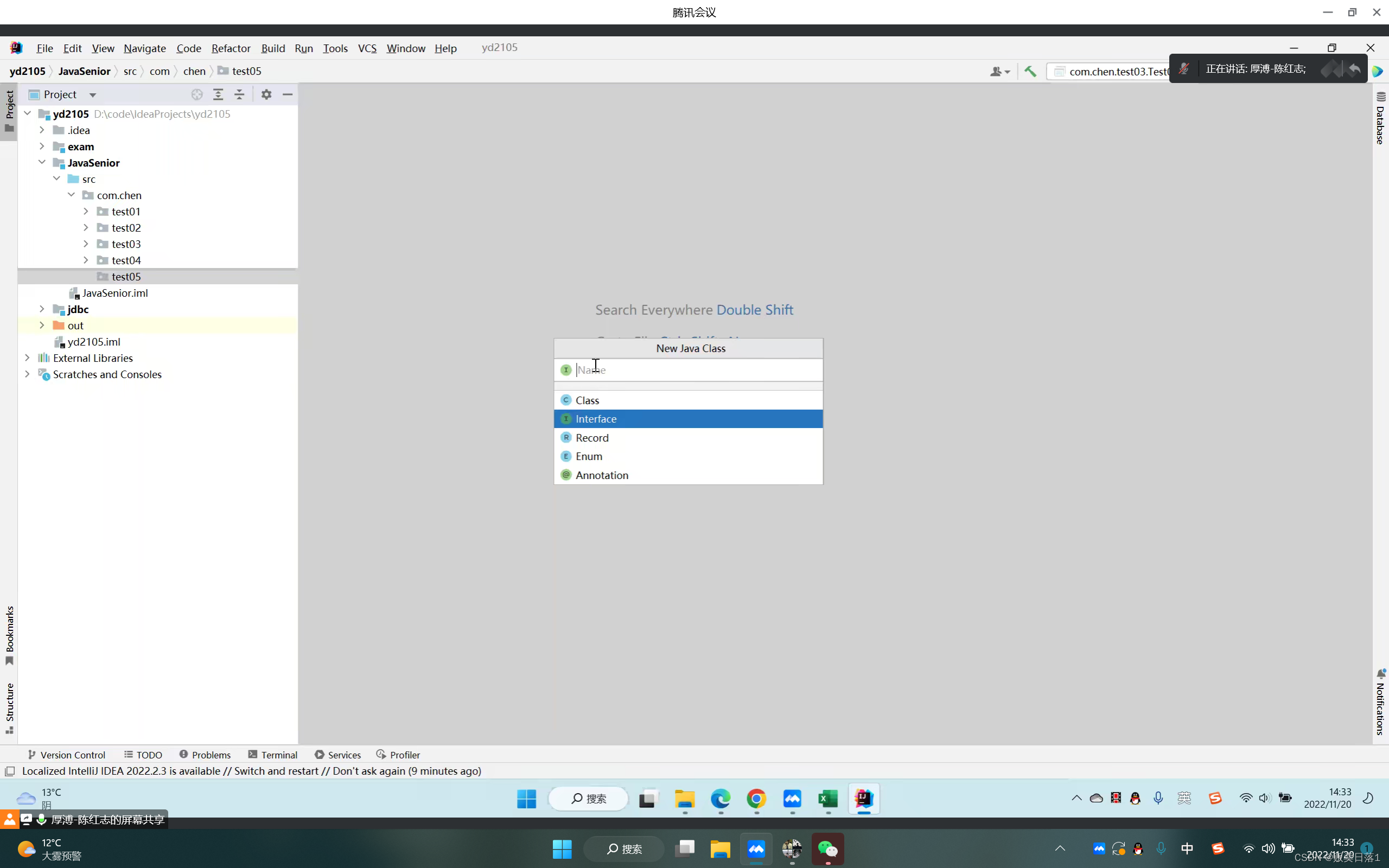The width and height of the screenshot is (1389, 868).
Task: Open the Project view dropdown
Action: click(92, 95)
